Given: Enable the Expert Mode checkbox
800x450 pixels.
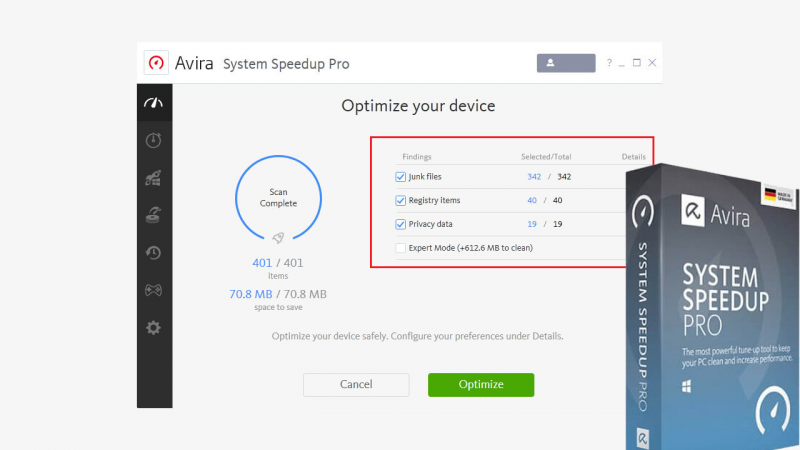Looking at the screenshot, I should click(x=401, y=248).
